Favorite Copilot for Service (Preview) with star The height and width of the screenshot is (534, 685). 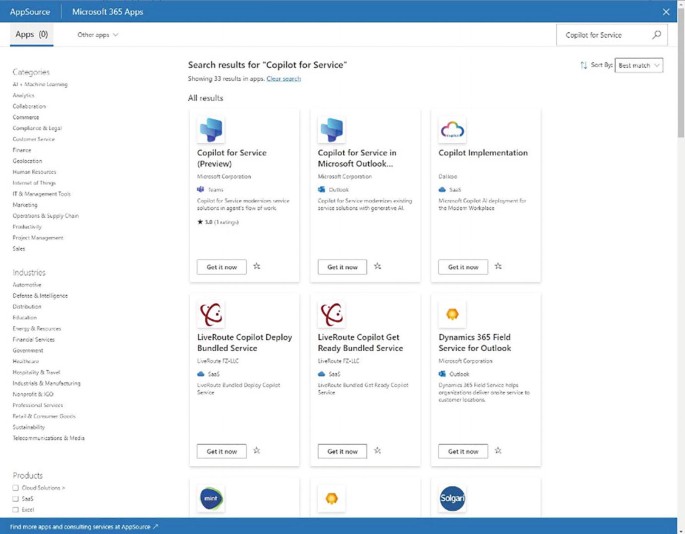(257, 266)
